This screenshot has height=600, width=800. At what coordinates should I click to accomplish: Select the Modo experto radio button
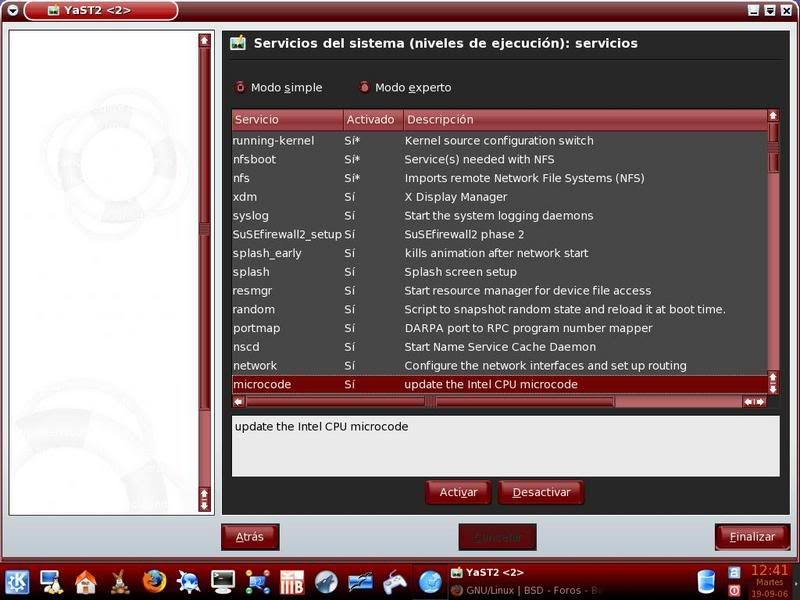[364, 87]
